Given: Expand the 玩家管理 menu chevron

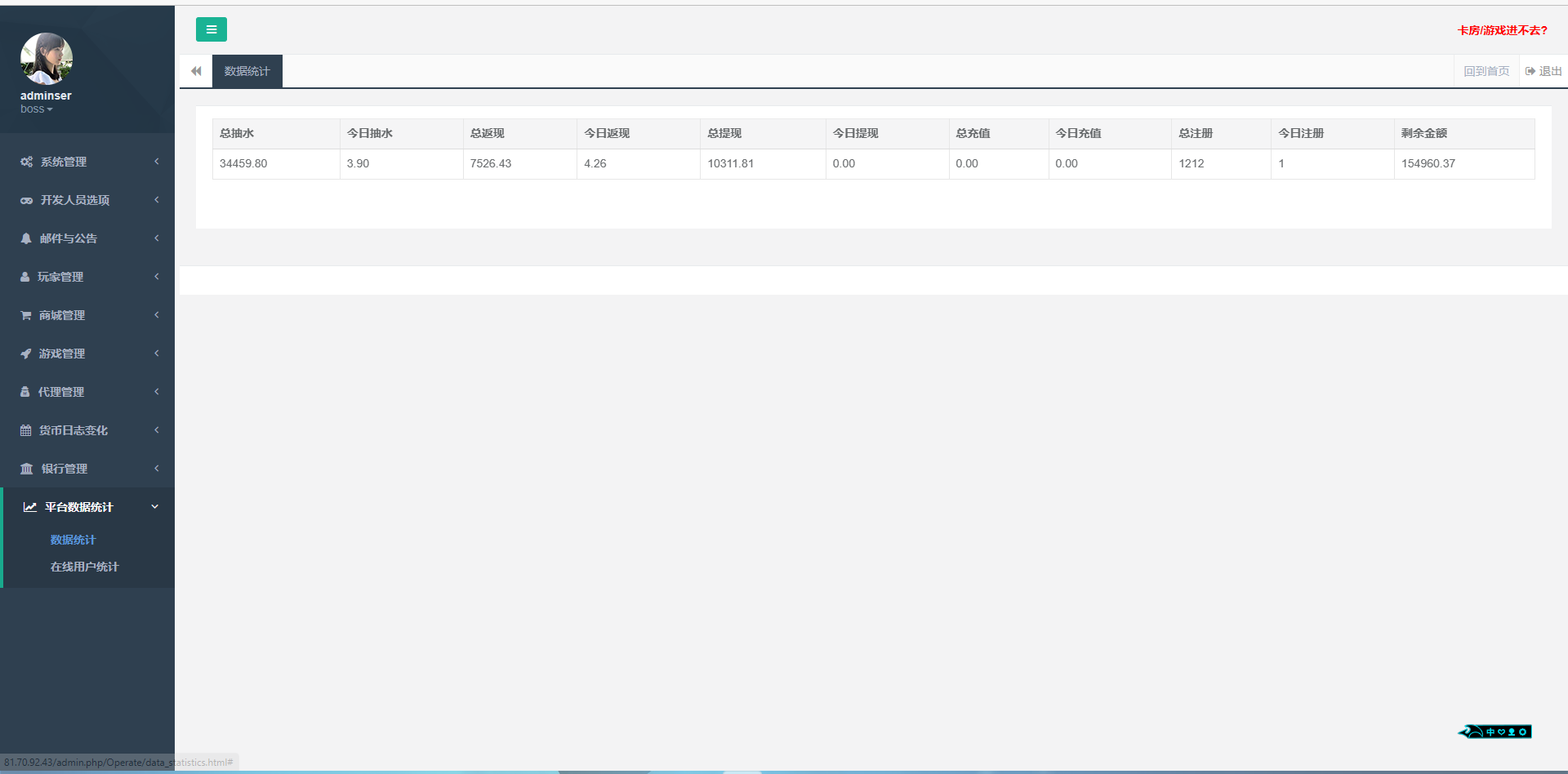Looking at the screenshot, I should 156,277.
